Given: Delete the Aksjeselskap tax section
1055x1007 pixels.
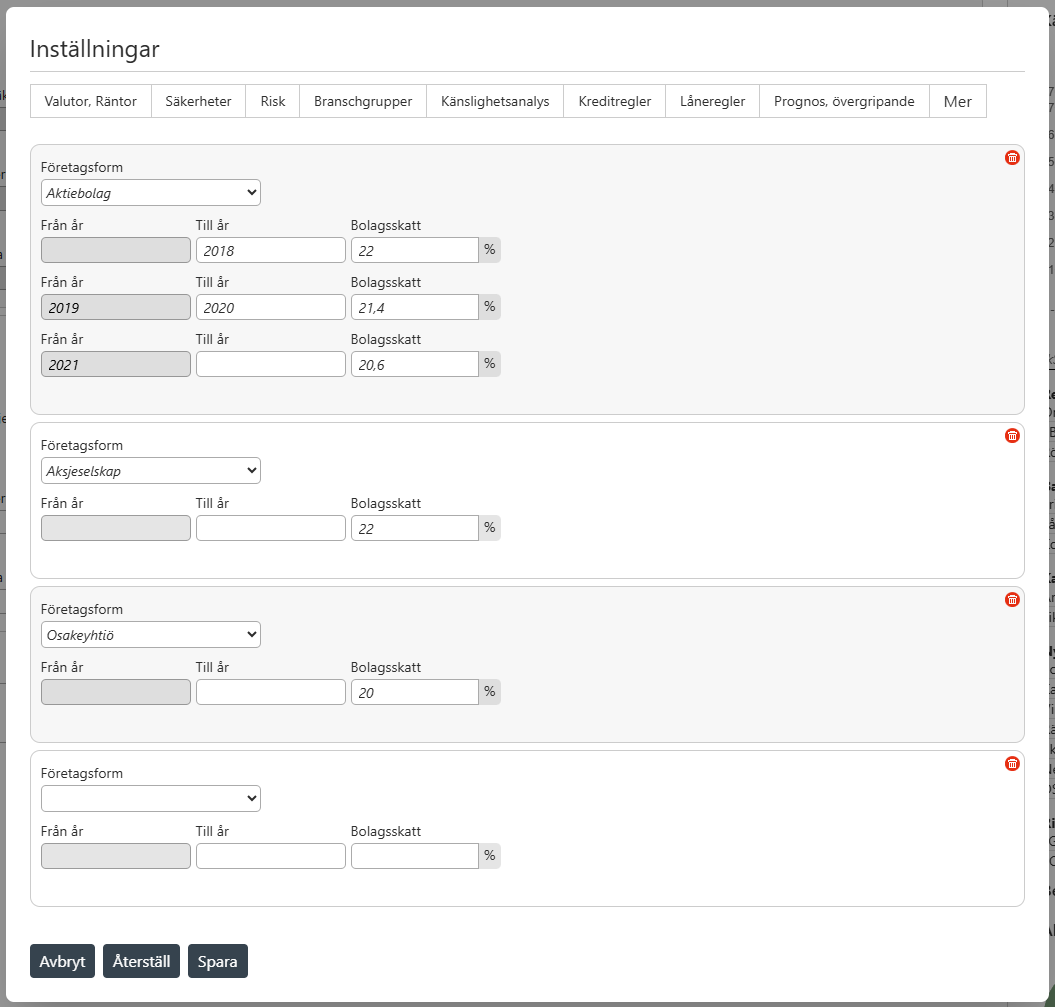Looking at the screenshot, I should click(1012, 436).
